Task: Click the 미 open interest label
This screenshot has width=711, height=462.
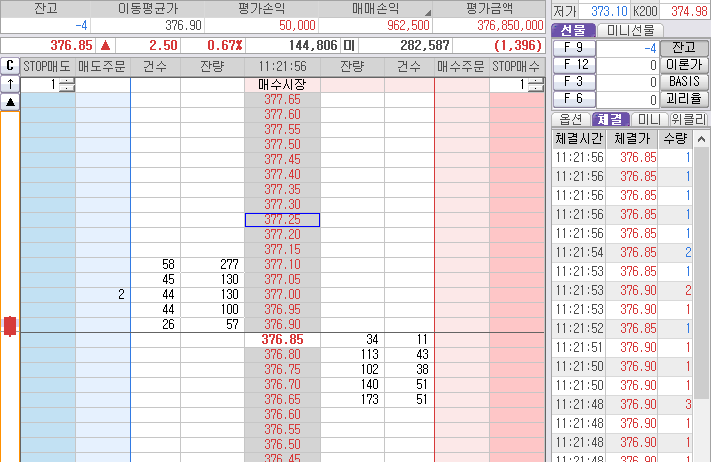Action: tap(349, 45)
